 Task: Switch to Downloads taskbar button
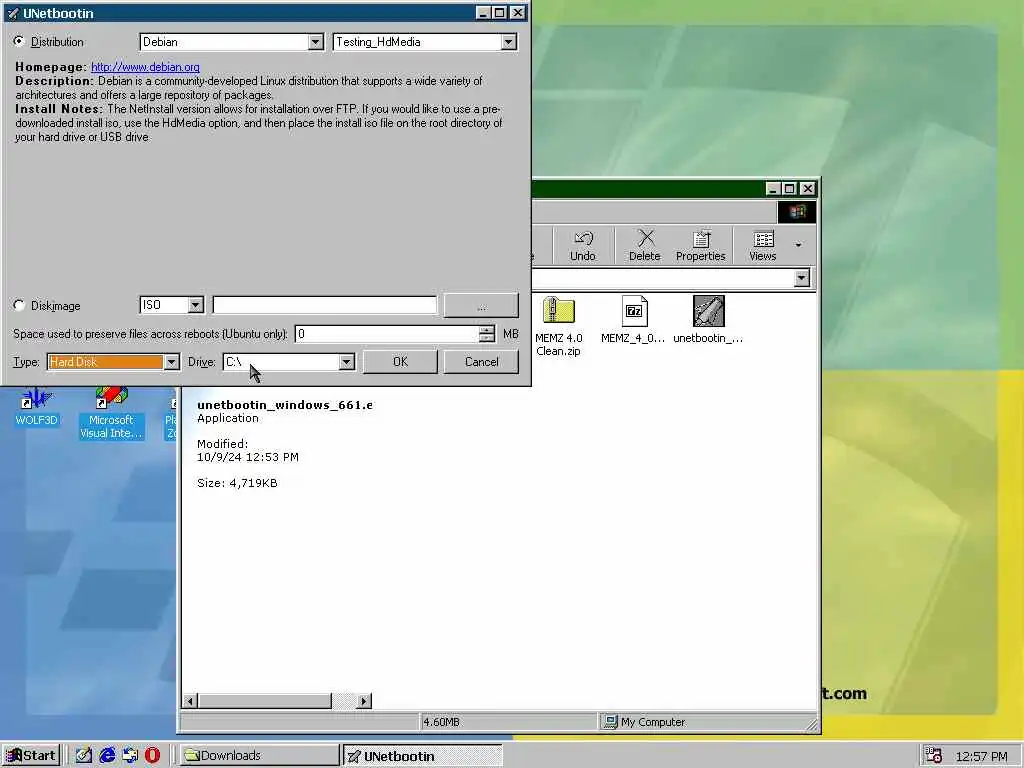(260, 756)
